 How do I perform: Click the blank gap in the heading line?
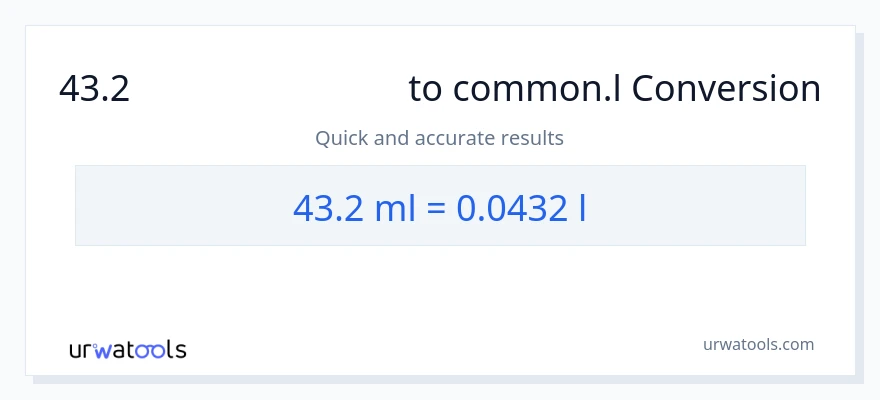[270, 90]
